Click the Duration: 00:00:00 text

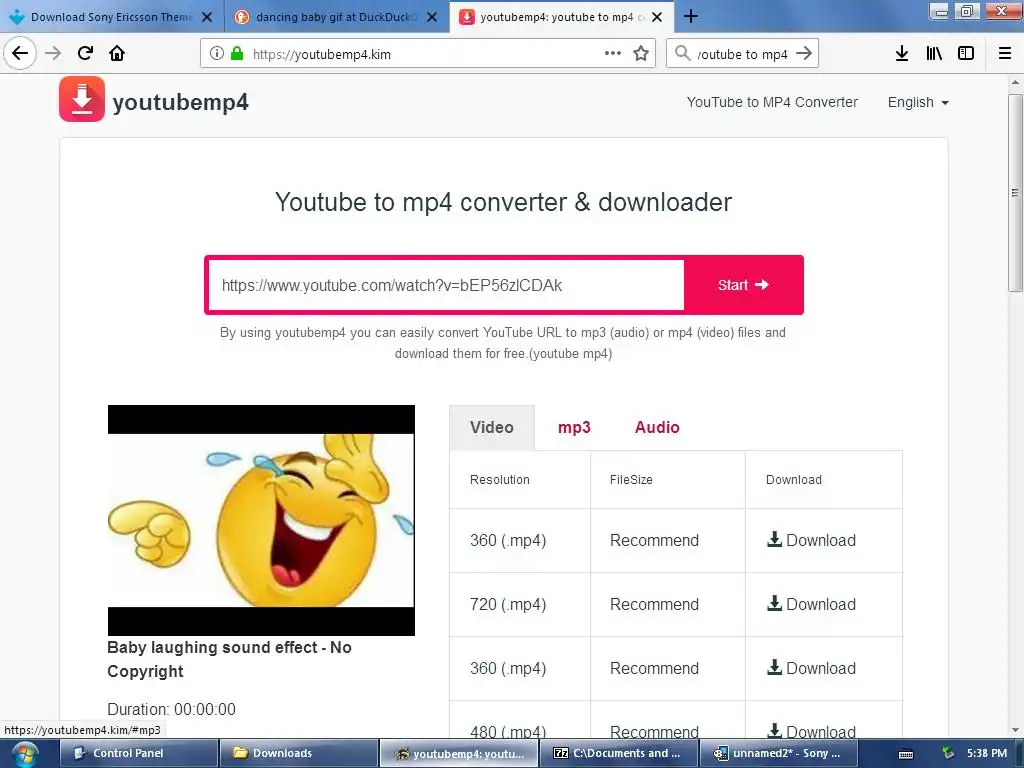click(x=171, y=709)
